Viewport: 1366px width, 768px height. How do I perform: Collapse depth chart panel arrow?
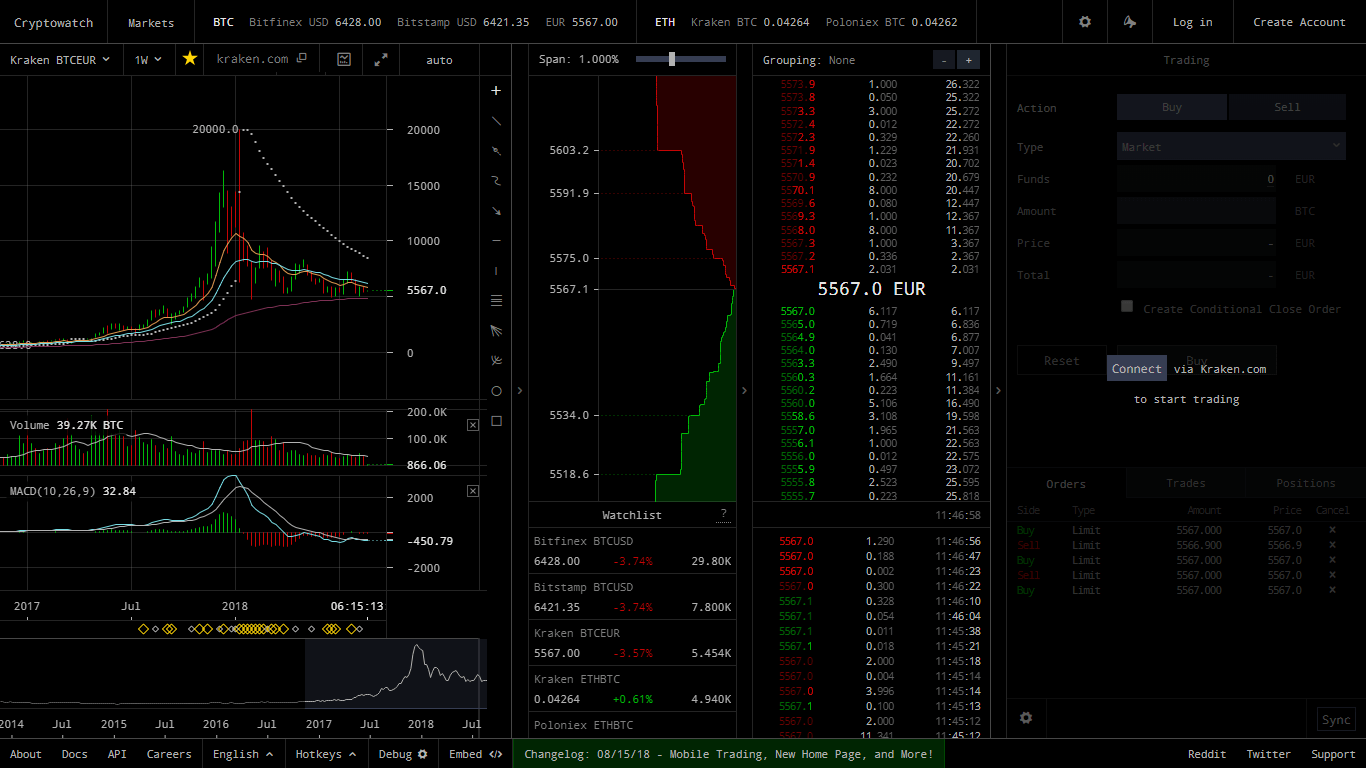743,391
